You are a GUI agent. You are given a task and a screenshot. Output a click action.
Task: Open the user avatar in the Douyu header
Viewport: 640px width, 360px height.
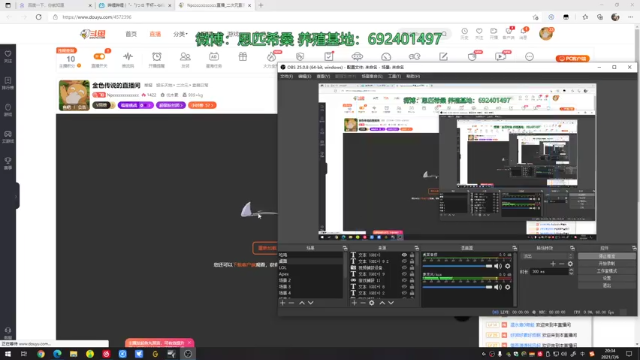[x=546, y=33]
